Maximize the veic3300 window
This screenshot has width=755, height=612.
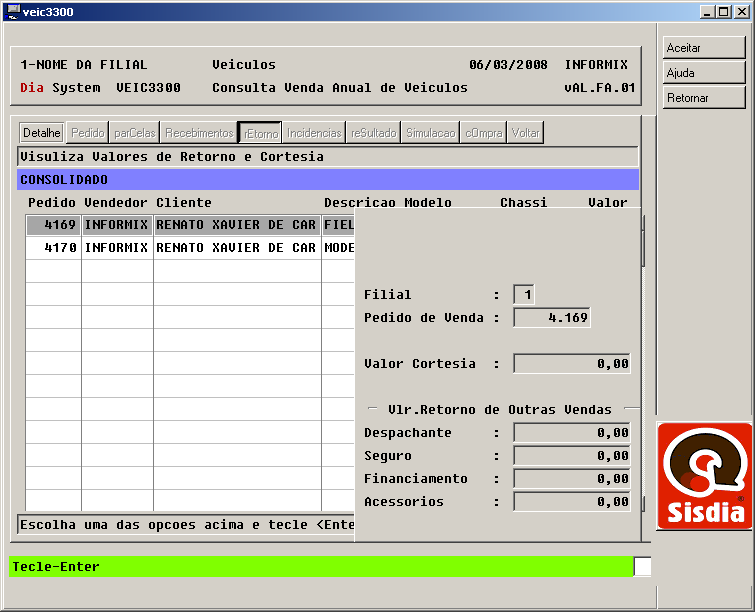tap(723, 12)
